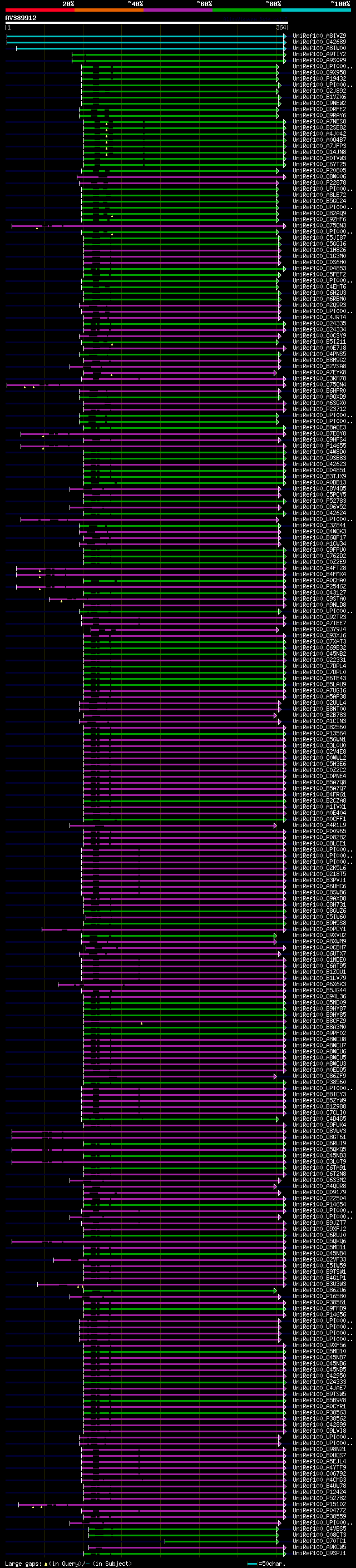Click hit label UniRef100_A4J042
356x1568 pixels.
pos(319,134)
